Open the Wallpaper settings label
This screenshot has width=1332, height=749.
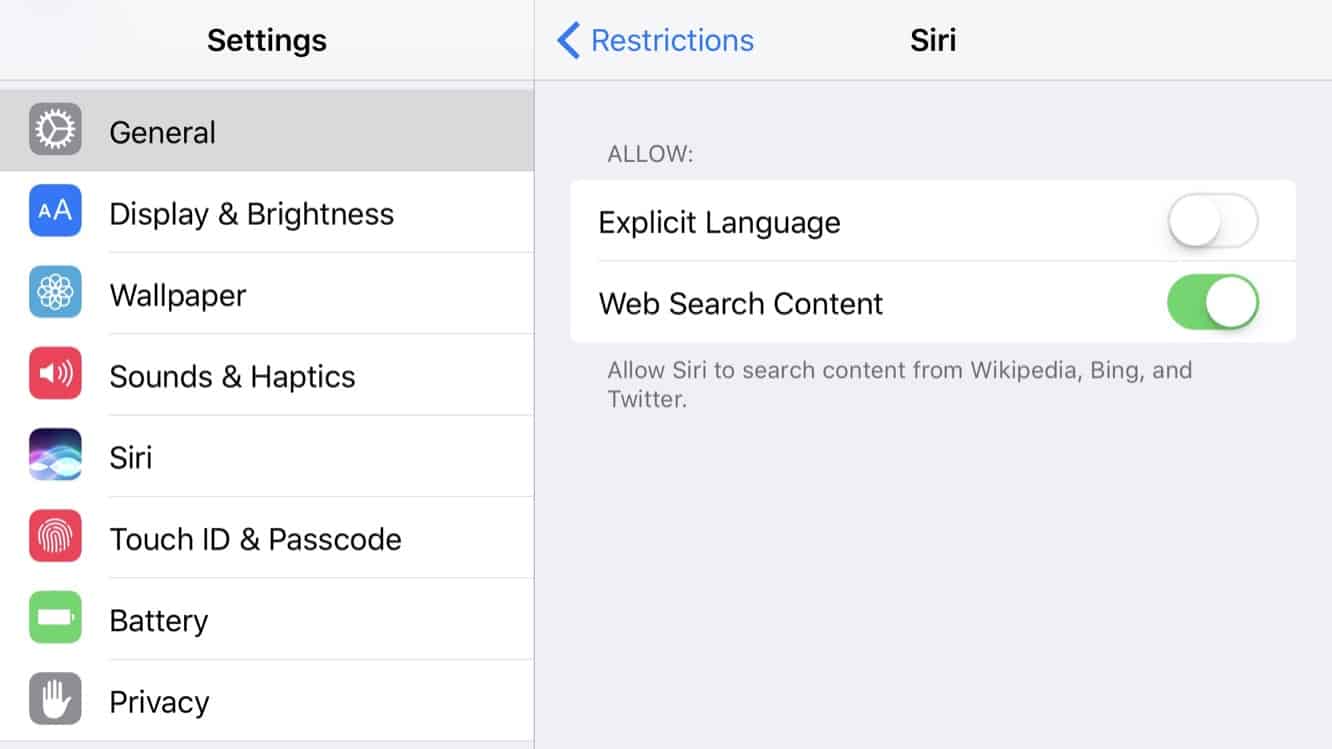coord(177,295)
